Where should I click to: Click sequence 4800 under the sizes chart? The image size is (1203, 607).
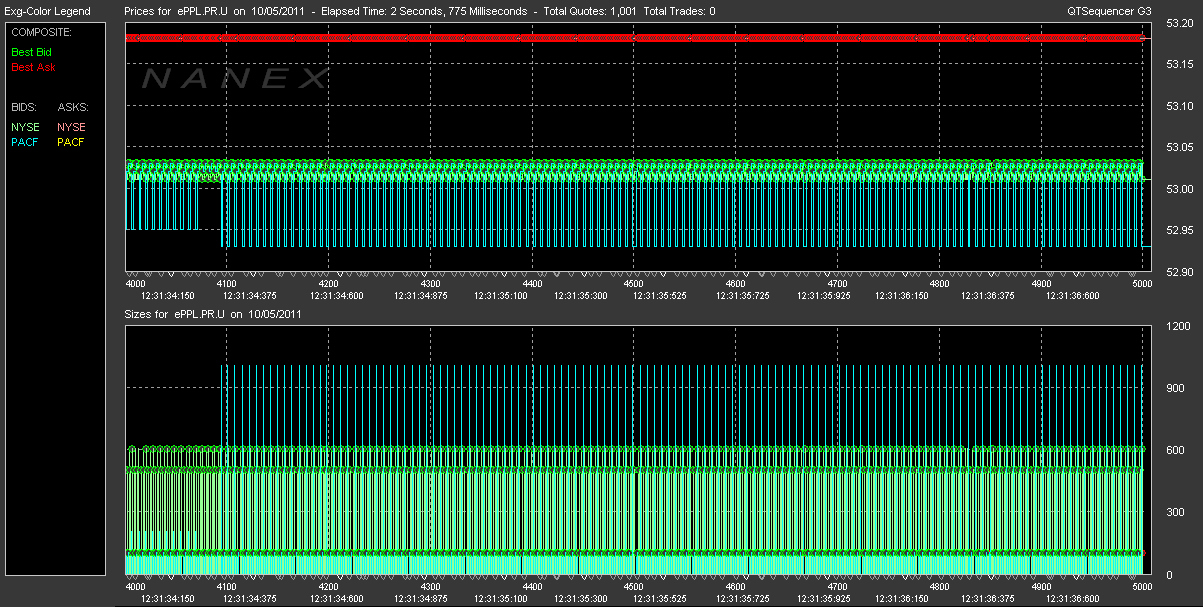pyautogui.click(x=939, y=586)
